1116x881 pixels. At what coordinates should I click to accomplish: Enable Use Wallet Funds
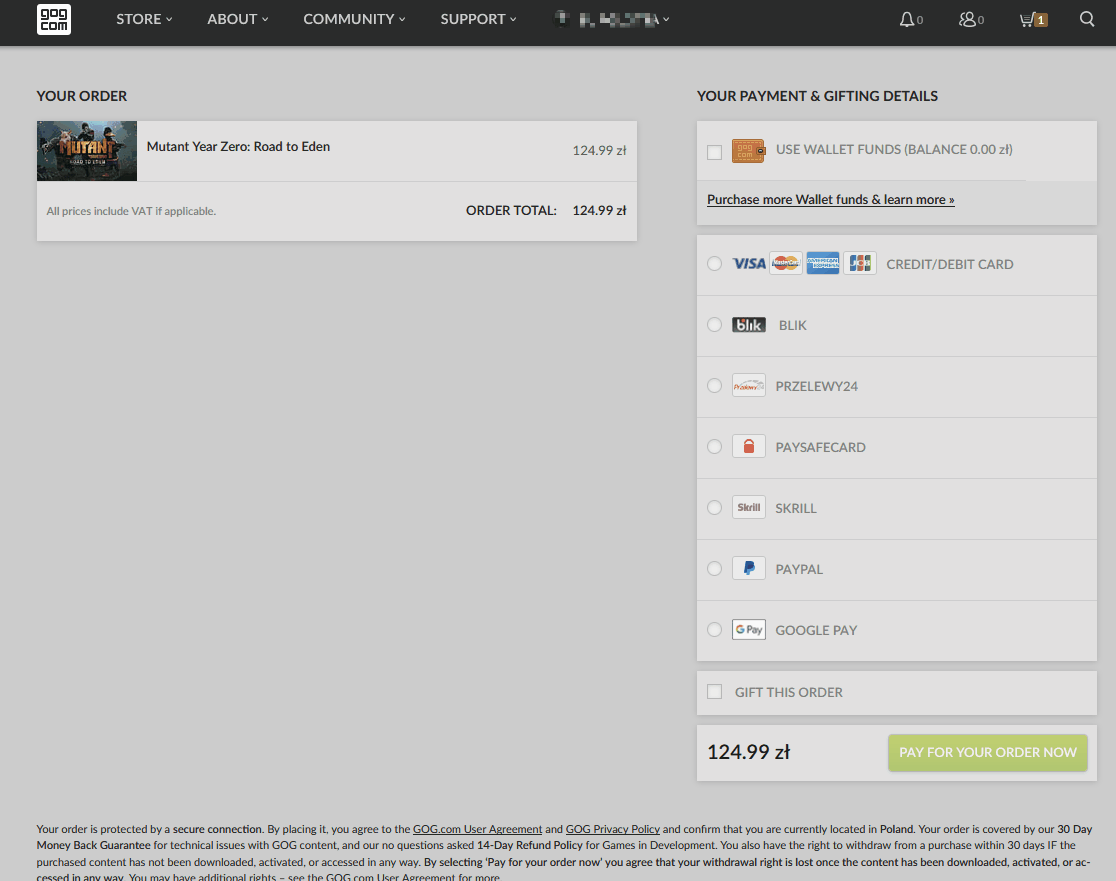715,151
